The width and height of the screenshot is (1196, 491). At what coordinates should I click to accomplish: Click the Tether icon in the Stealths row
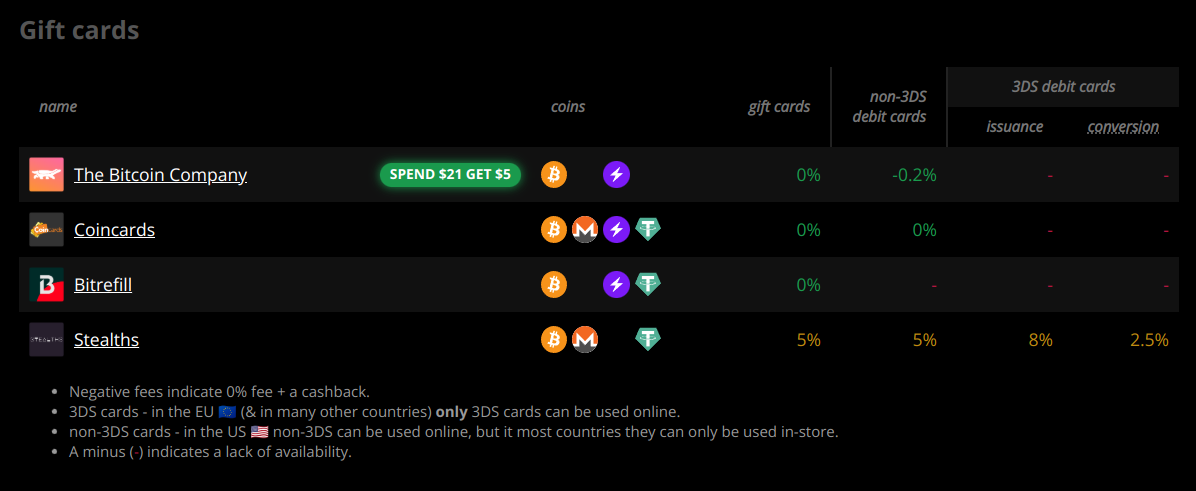click(x=648, y=339)
